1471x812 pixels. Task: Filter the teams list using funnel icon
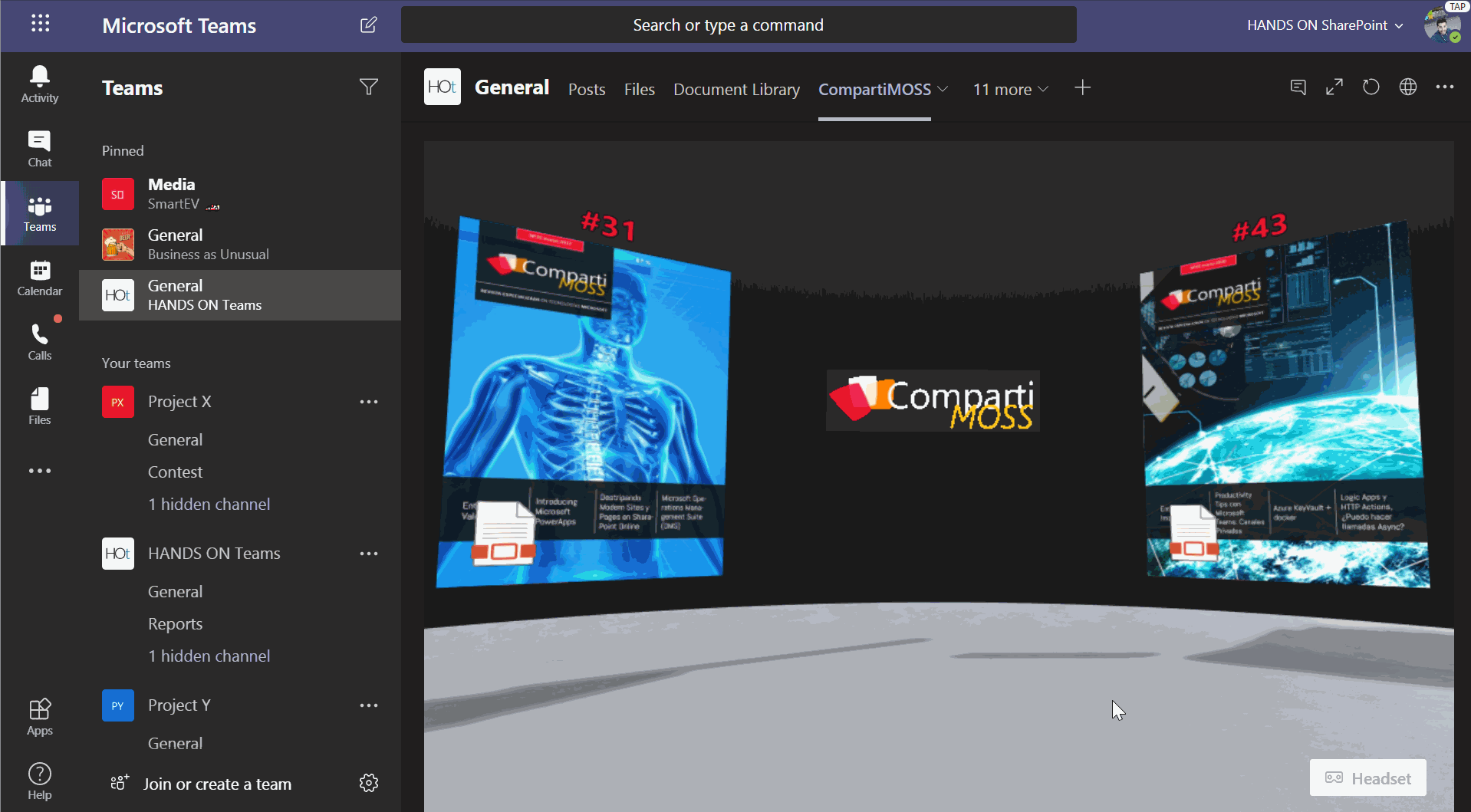click(x=368, y=87)
